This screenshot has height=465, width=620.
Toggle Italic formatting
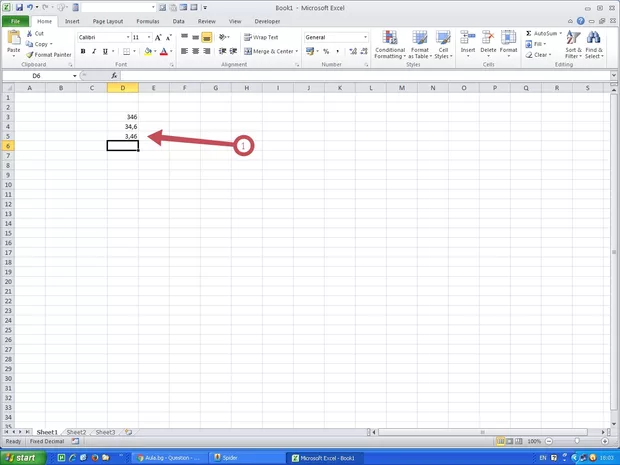click(x=94, y=51)
